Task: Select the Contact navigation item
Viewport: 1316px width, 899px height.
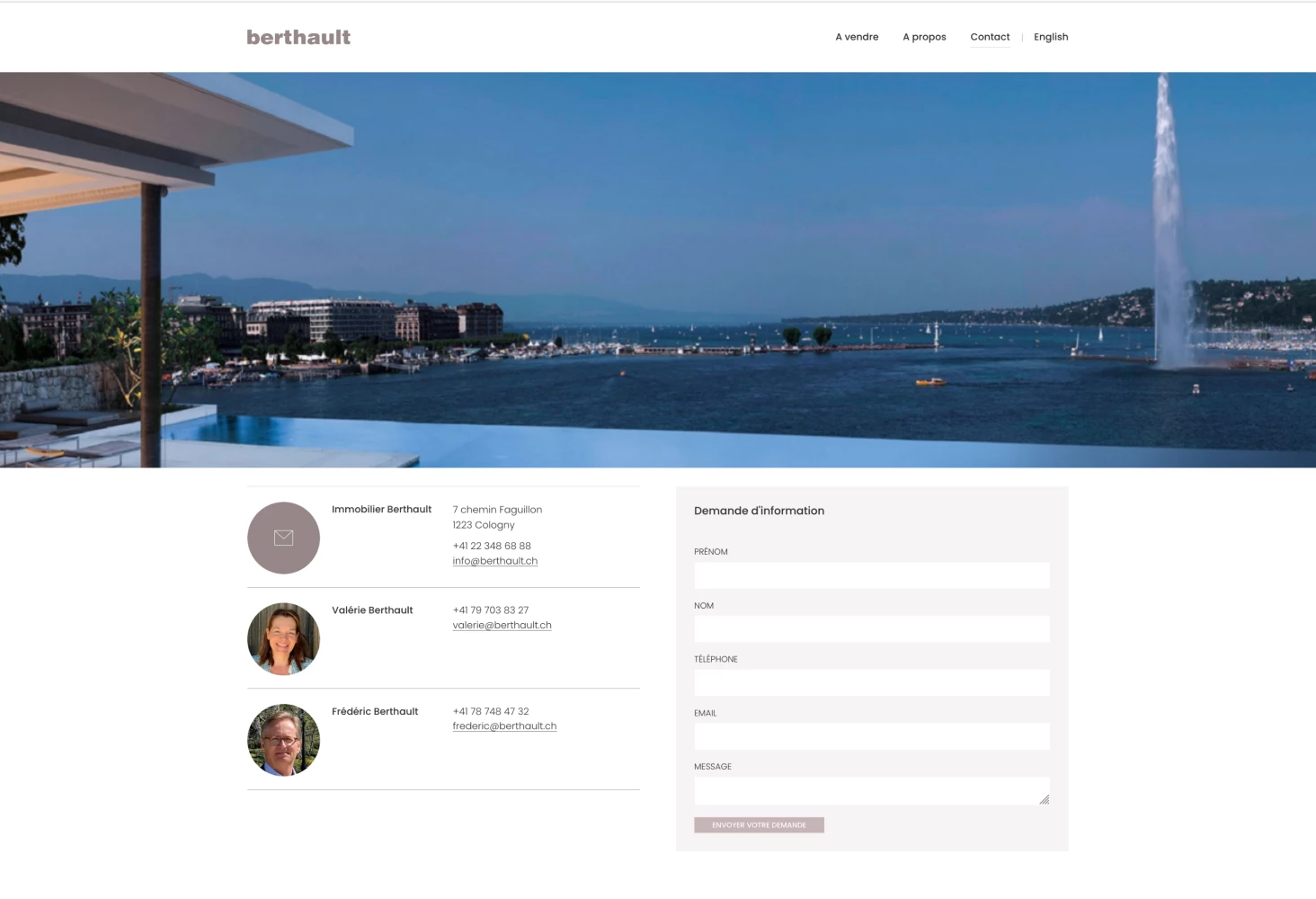Action: tap(990, 37)
